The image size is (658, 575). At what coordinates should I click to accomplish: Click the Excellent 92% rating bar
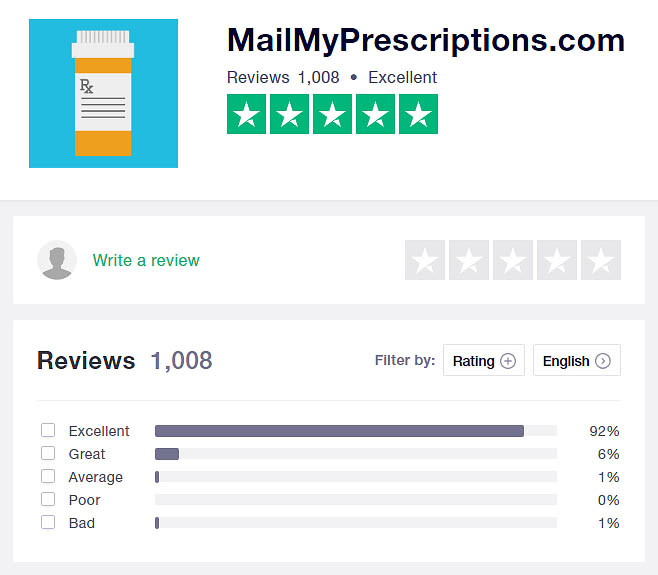(356, 431)
